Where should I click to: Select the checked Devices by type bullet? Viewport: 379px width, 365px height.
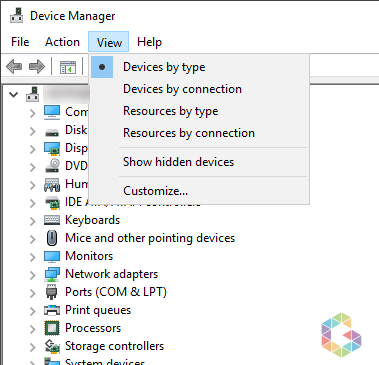102,67
